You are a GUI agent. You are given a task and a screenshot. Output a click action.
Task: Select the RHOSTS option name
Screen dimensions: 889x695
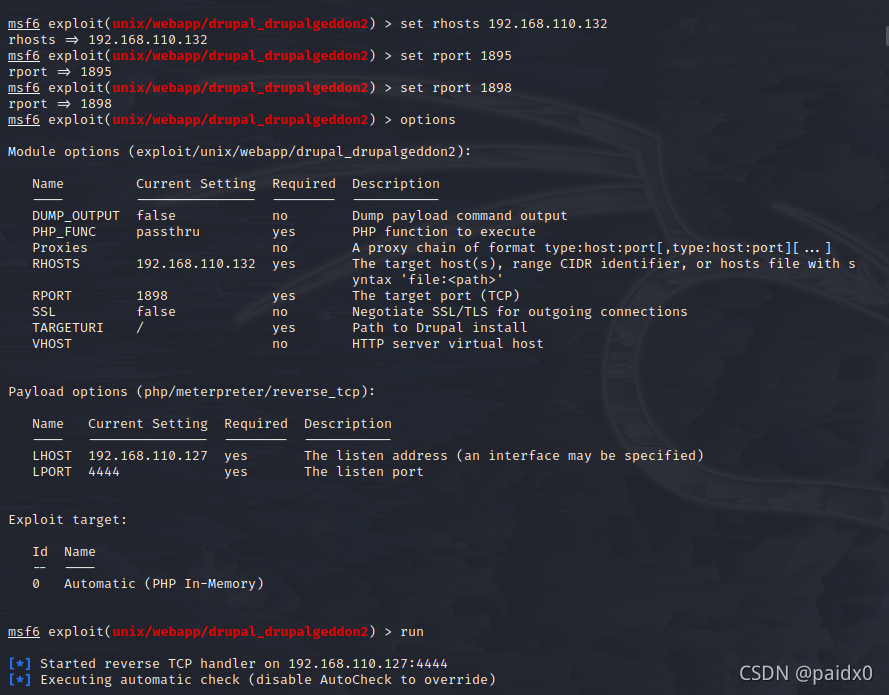56,264
